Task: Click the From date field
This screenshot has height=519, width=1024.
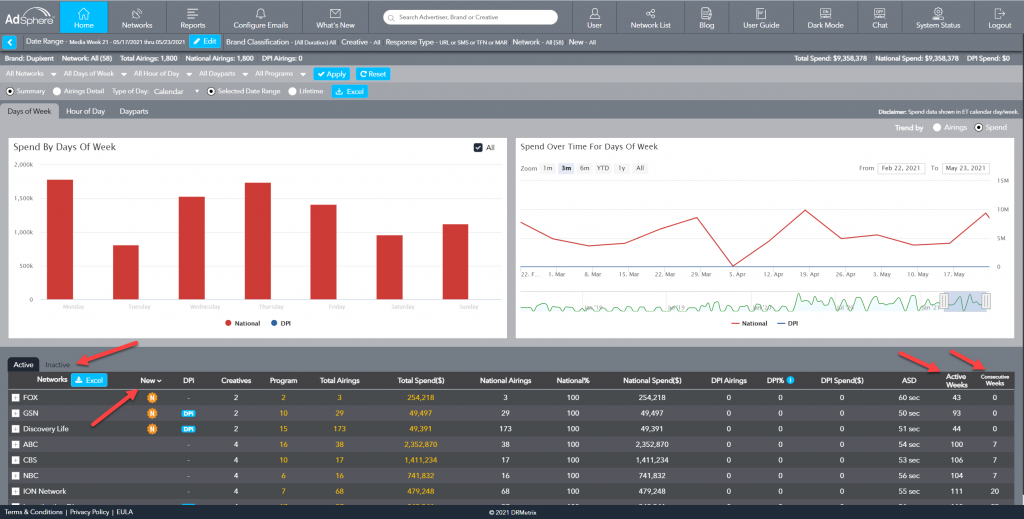Action: tap(901, 168)
